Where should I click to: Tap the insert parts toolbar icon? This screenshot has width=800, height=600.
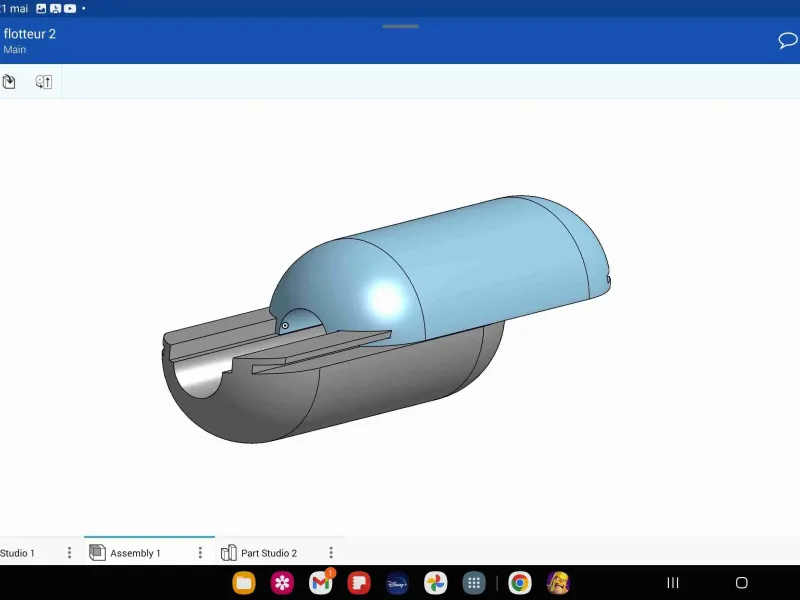pyautogui.click(x=9, y=82)
